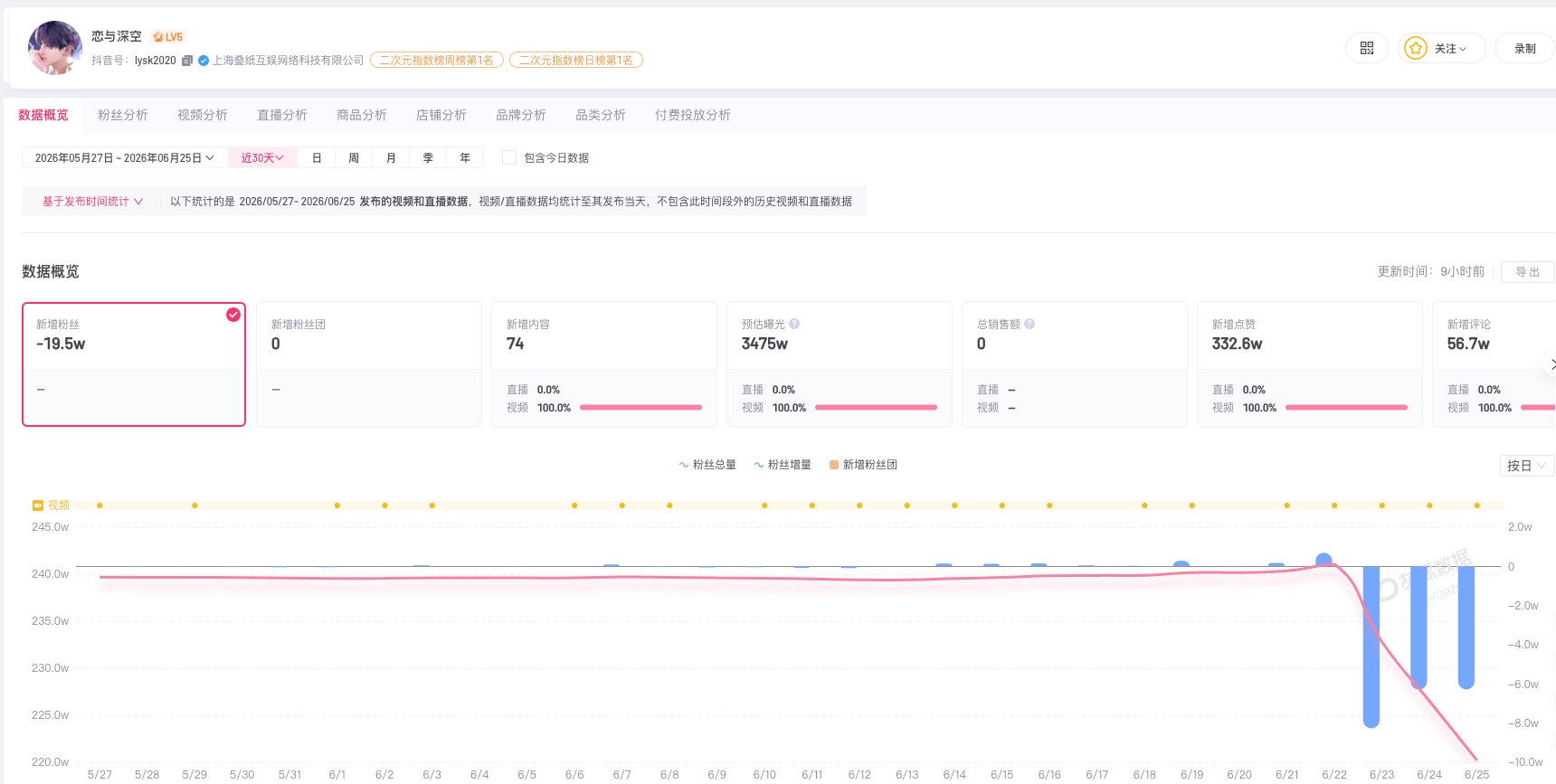Select the 日 period button
This screenshot has height=784, width=1556.
[x=317, y=157]
